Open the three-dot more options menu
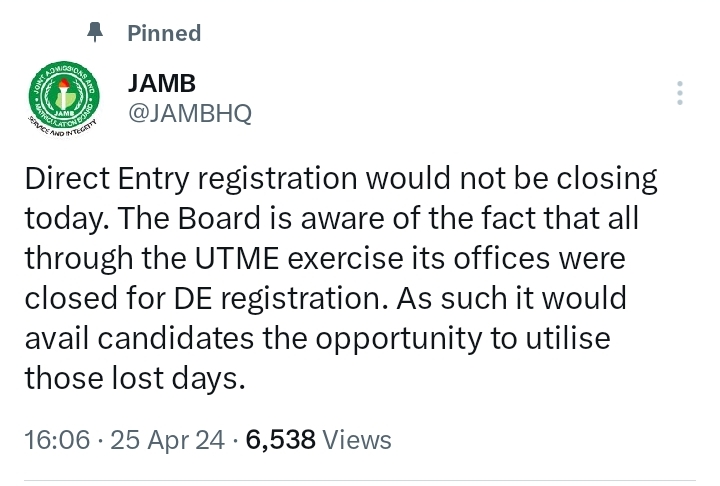The width and height of the screenshot is (720, 486). click(x=680, y=93)
